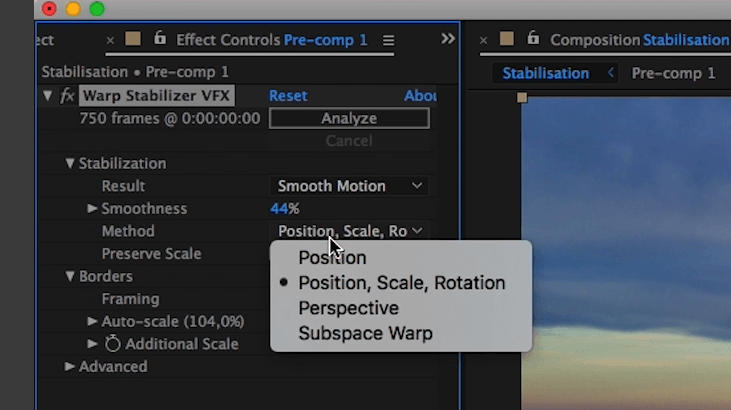Image resolution: width=731 pixels, height=410 pixels.
Task: Open the Method dropdown
Action: tap(349, 231)
